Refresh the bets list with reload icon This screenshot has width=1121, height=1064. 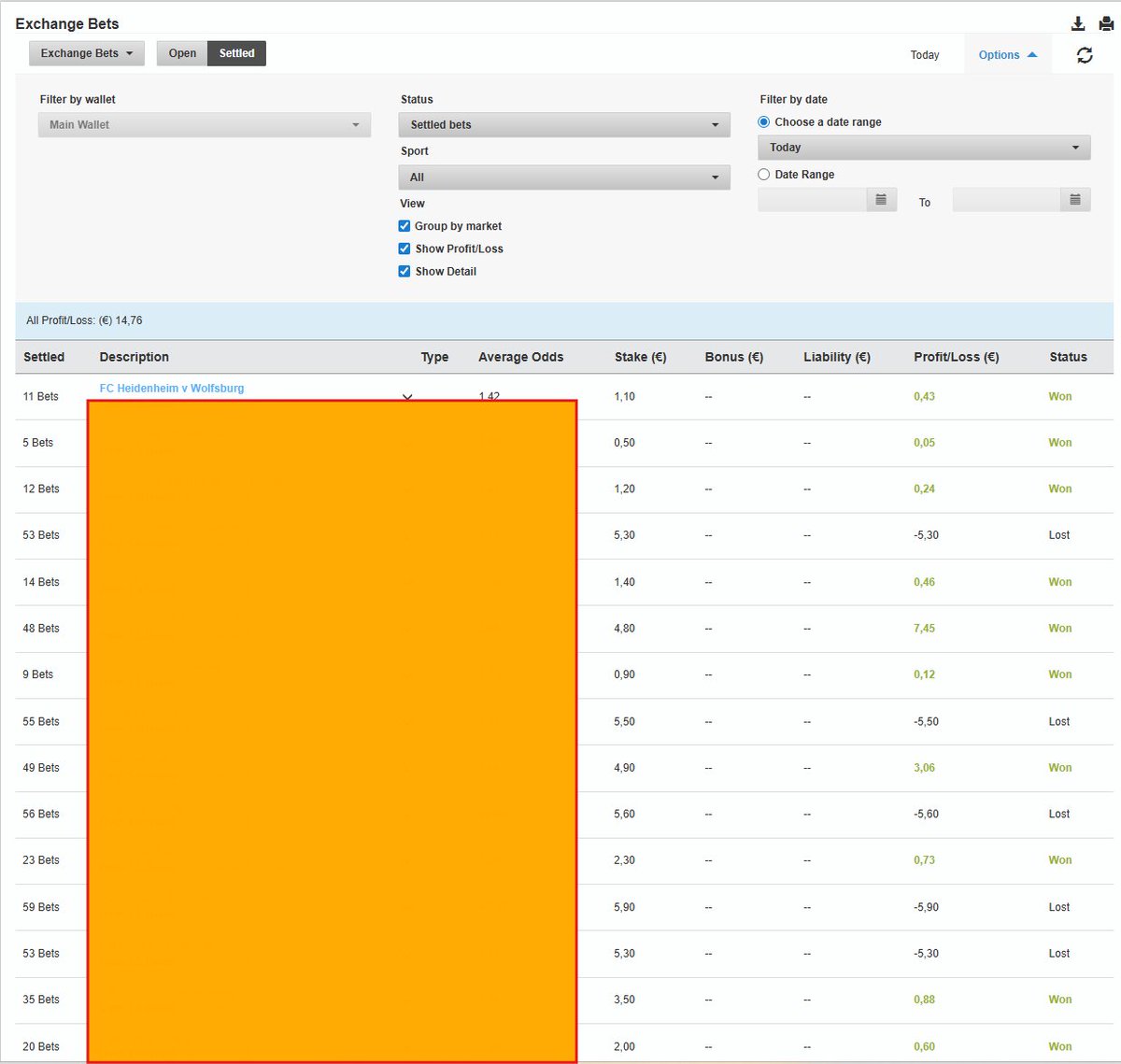point(1085,55)
